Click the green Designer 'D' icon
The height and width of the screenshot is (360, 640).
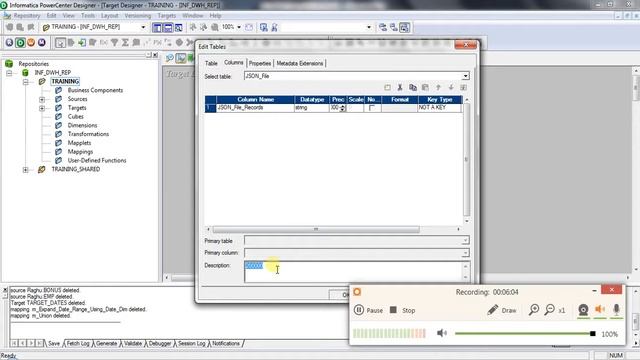click(20, 42)
